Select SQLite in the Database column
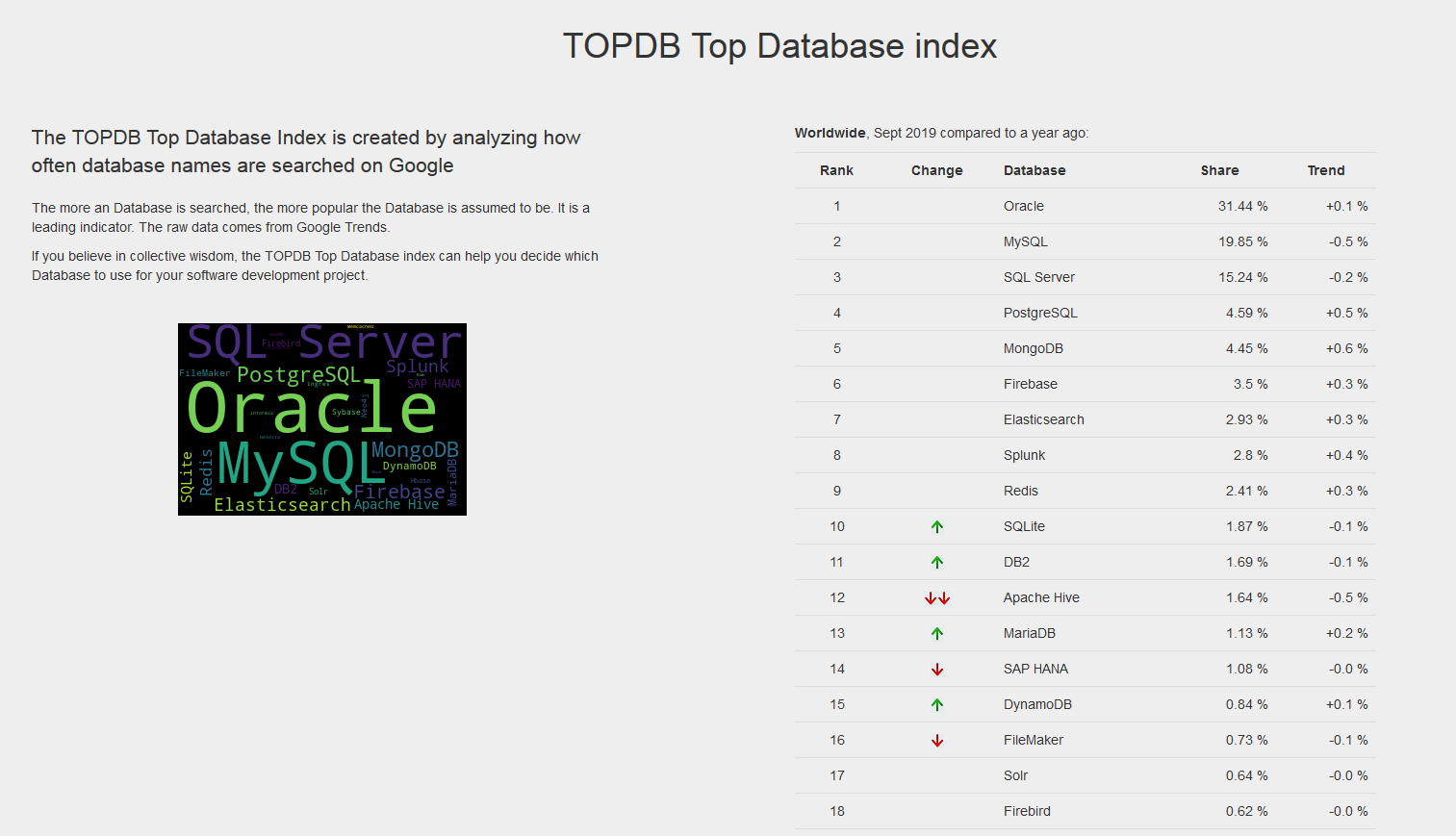 click(x=1024, y=526)
